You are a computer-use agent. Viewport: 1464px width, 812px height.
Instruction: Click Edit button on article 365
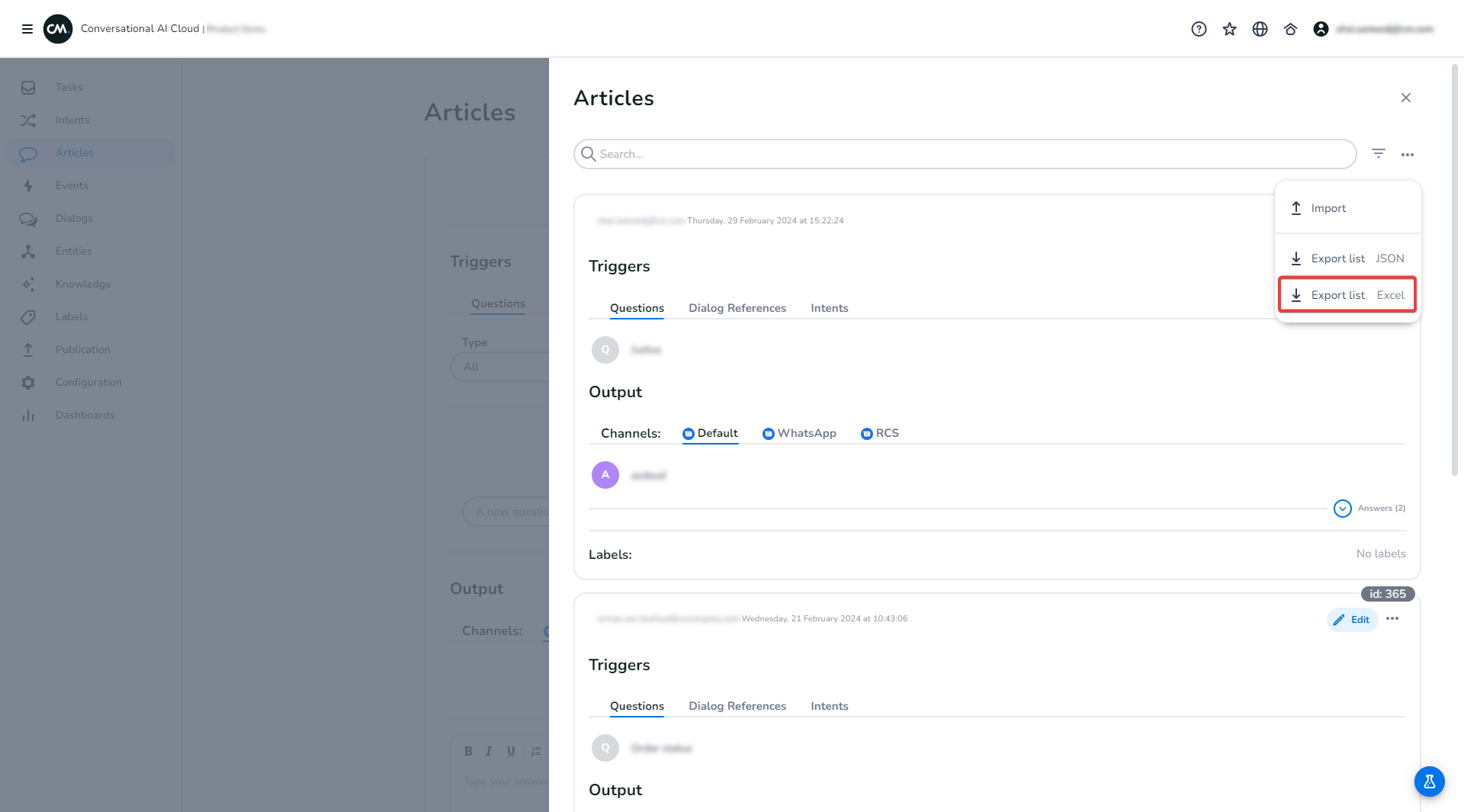[1352, 620]
